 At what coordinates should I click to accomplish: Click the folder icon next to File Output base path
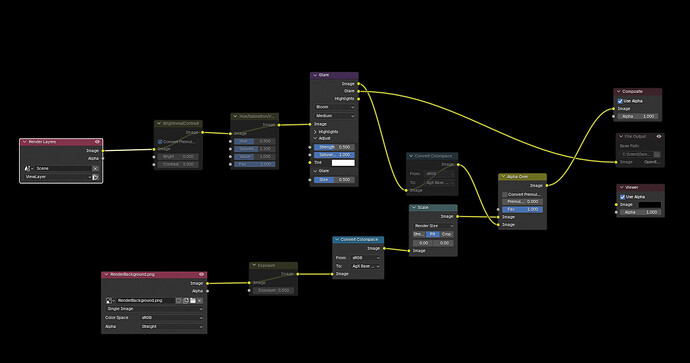[x=657, y=154]
